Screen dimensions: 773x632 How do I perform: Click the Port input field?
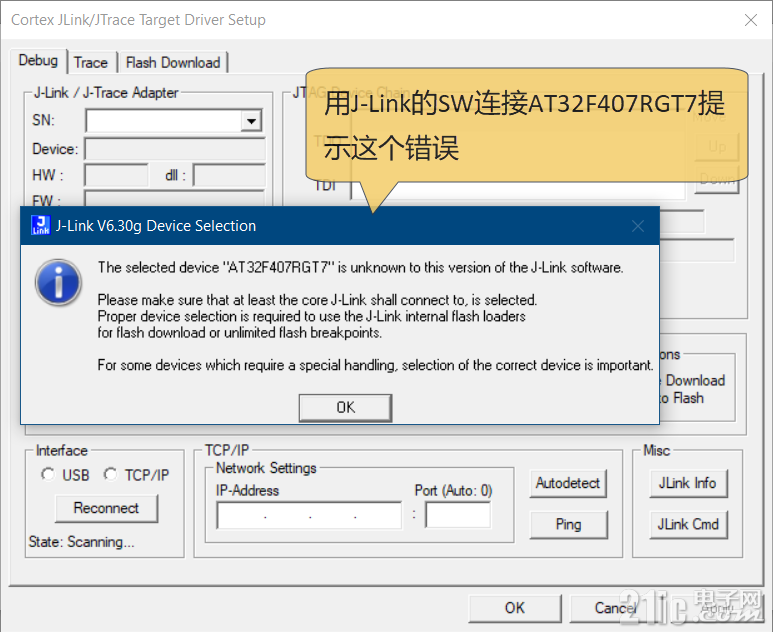click(458, 515)
